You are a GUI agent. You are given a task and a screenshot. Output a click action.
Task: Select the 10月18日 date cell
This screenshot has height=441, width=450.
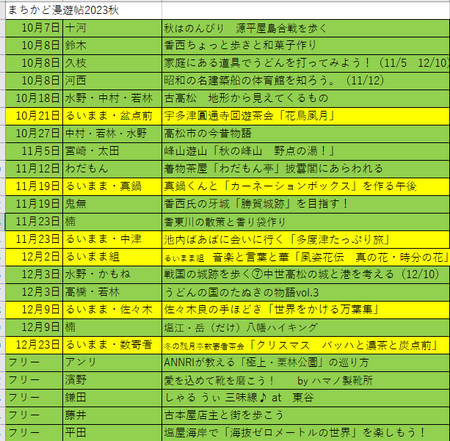34,98
